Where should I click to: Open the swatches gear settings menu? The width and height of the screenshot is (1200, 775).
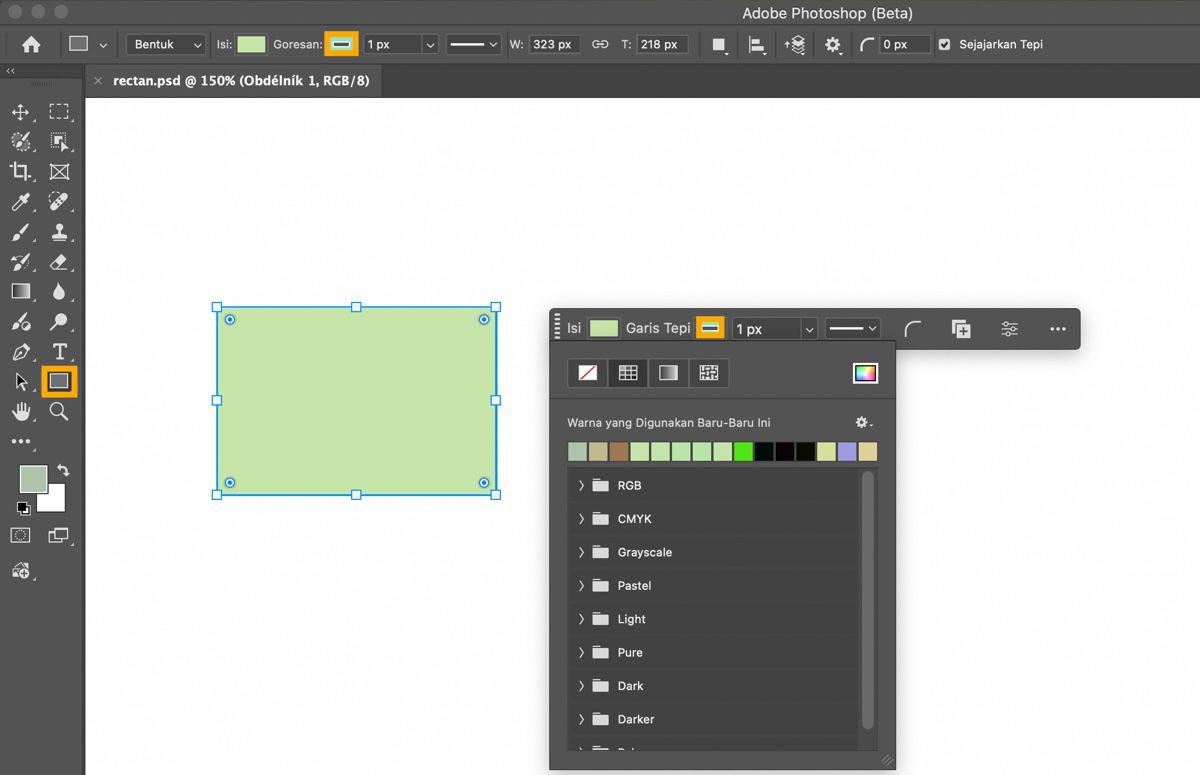(863, 423)
